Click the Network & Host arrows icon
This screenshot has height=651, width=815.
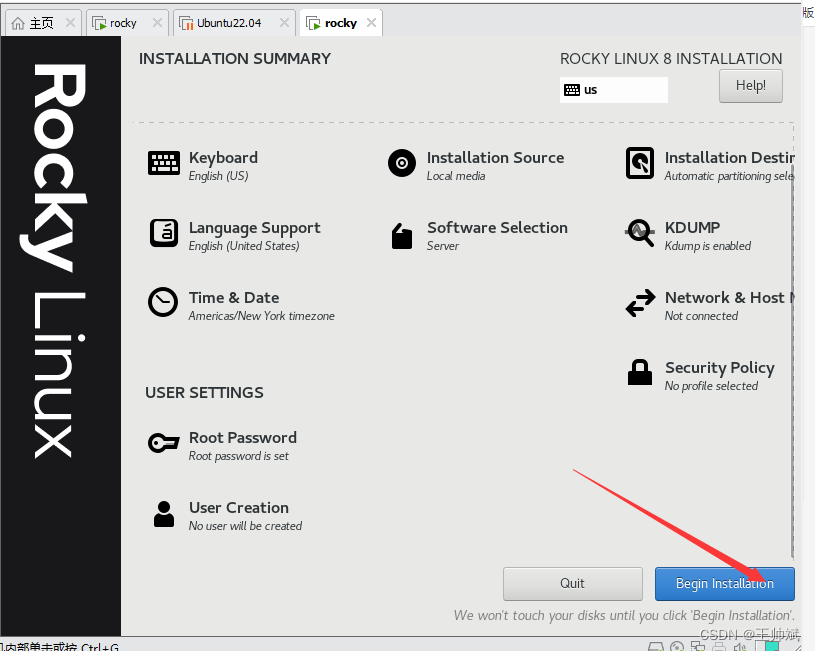(640, 303)
